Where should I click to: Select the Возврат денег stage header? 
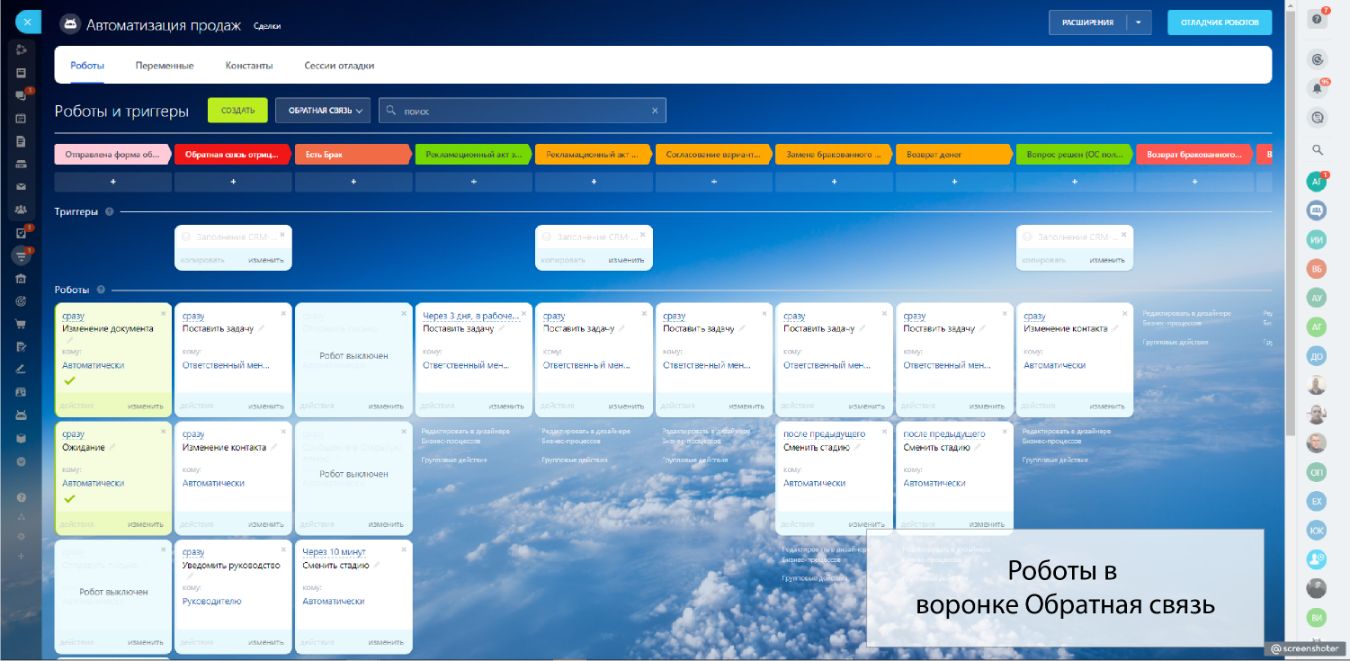953,154
